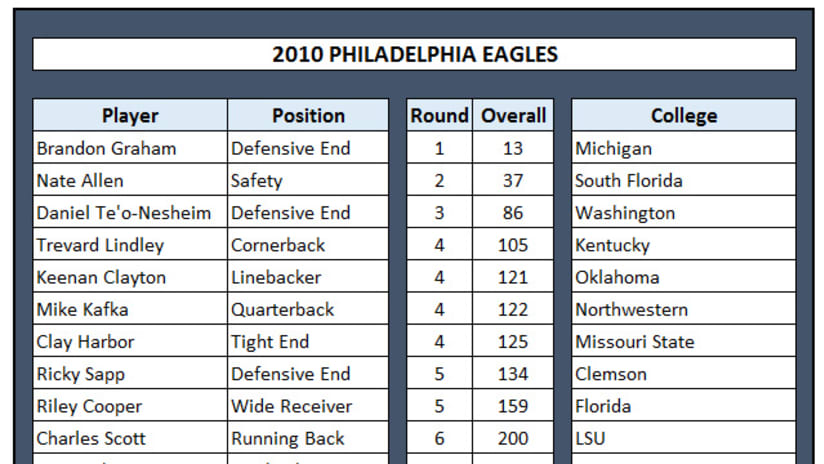
Task: Select the Round column header
Action: click(439, 115)
